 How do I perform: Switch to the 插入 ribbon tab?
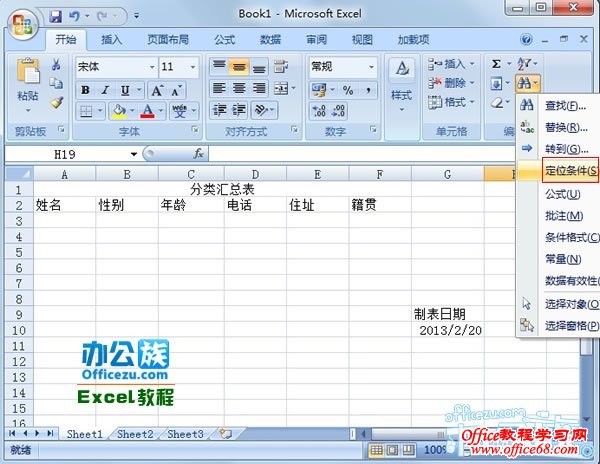coord(111,39)
